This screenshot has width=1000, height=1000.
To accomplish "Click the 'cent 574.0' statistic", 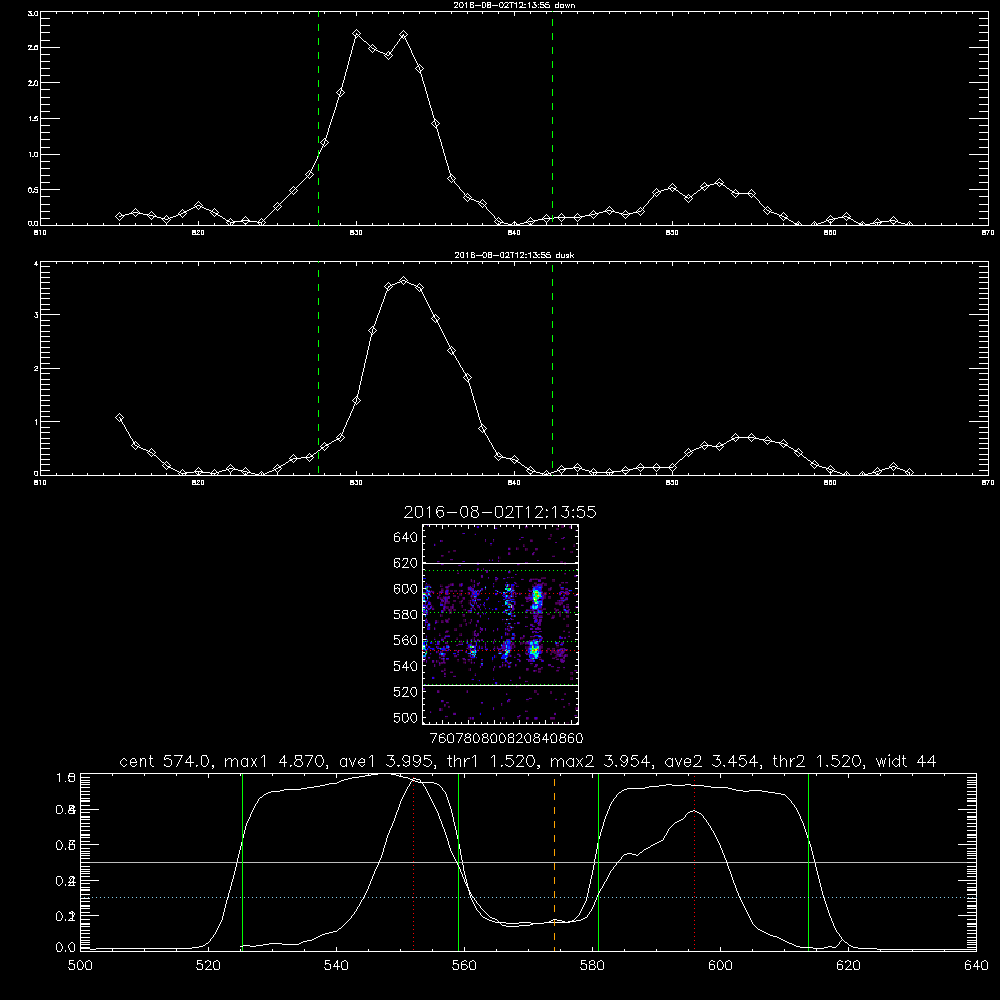I will point(168,761).
